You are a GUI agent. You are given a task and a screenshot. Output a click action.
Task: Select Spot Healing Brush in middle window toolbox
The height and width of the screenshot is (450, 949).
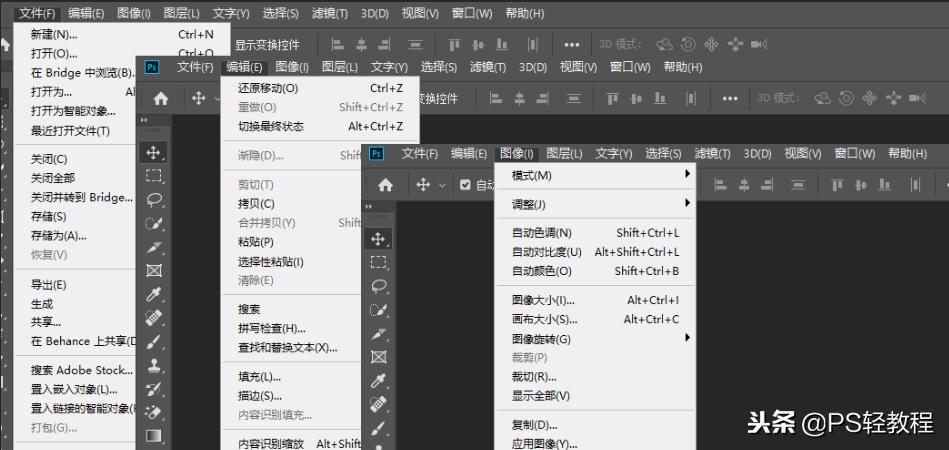pyautogui.click(x=154, y=318)
